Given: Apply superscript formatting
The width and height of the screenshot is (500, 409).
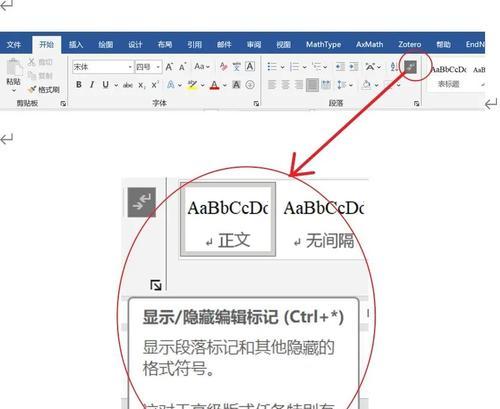Looking at the screenshot, I should 155,85.
